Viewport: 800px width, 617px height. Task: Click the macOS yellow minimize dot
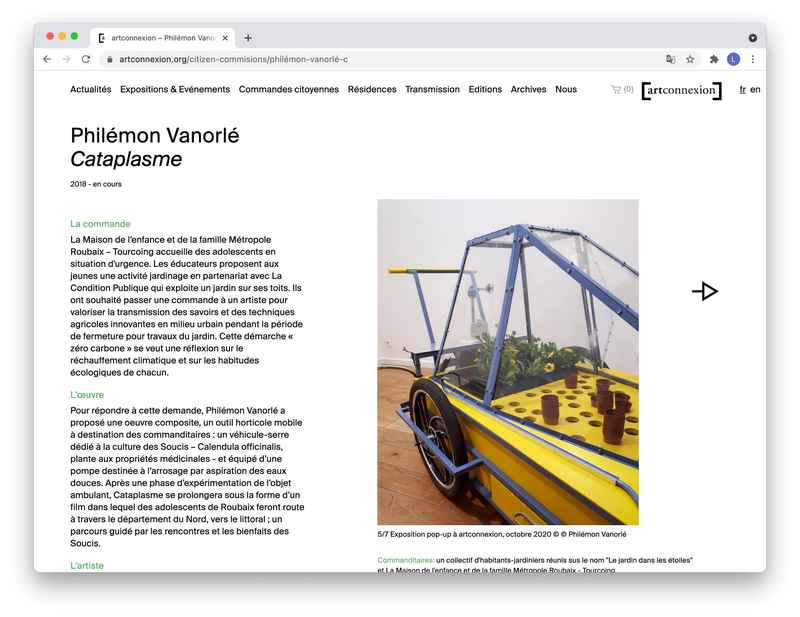62,36
